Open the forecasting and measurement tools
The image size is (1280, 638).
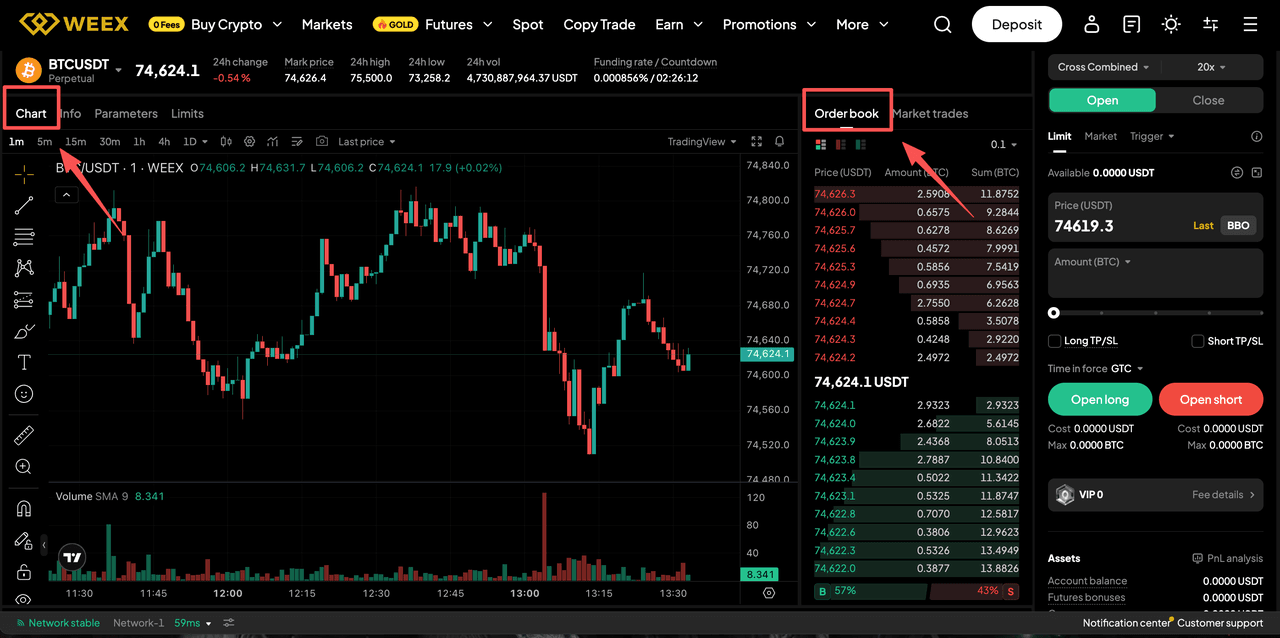(x=24, y=300)
